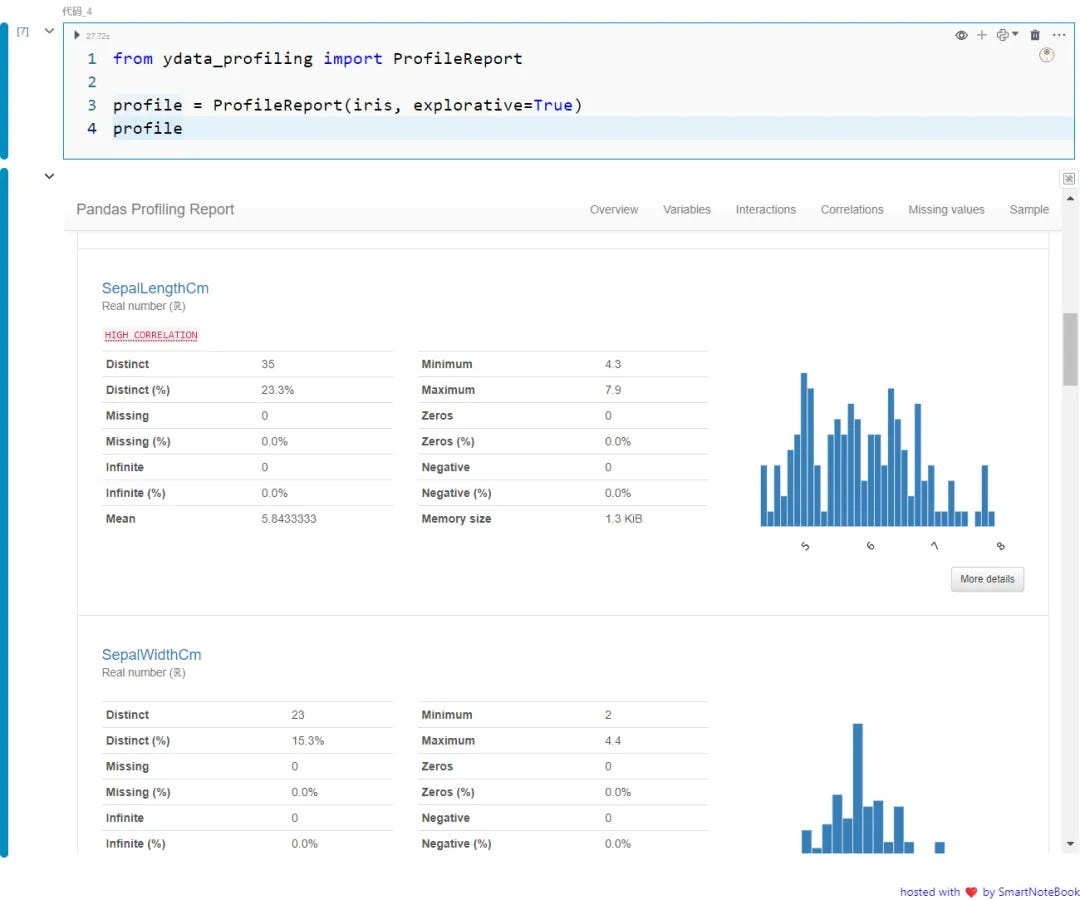Click the expand icon above the report output
The height and width of the screenshot is (900, 1080).
1068,178
